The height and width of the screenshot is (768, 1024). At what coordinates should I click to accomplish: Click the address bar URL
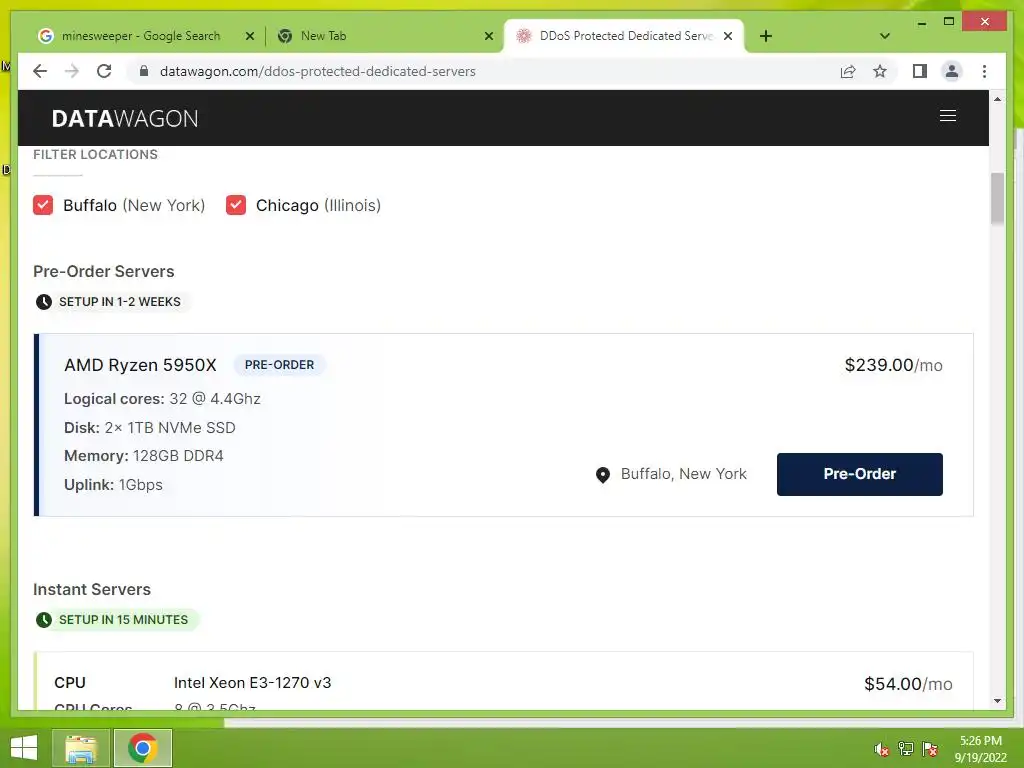click(x=317, y=71)
